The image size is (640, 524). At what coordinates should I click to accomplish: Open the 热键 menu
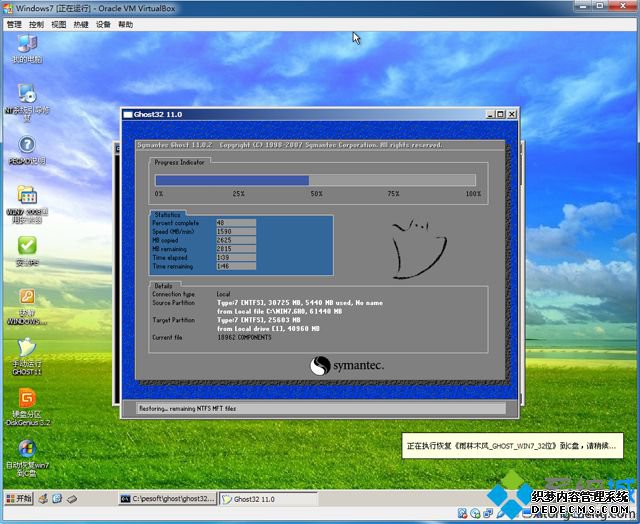[x=81, y=24]
